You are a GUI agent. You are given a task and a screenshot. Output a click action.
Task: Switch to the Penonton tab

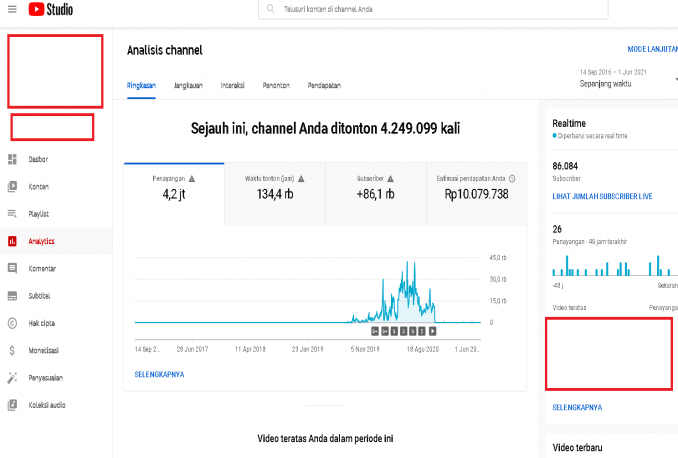point(277,86)
